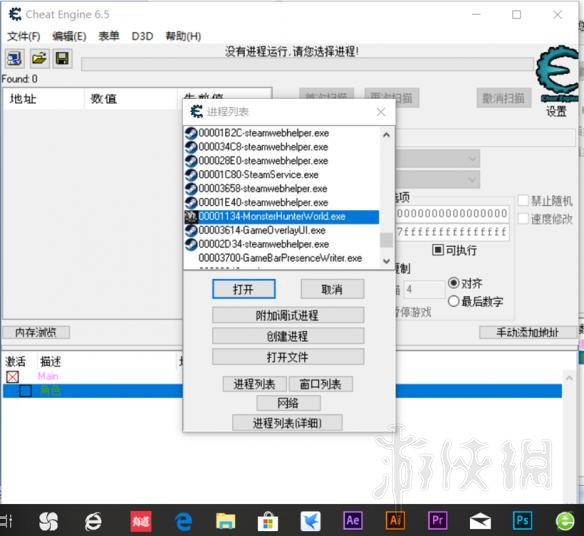Open the process selector toolbar icon
The image size is (584, 536).
[15, 58]
